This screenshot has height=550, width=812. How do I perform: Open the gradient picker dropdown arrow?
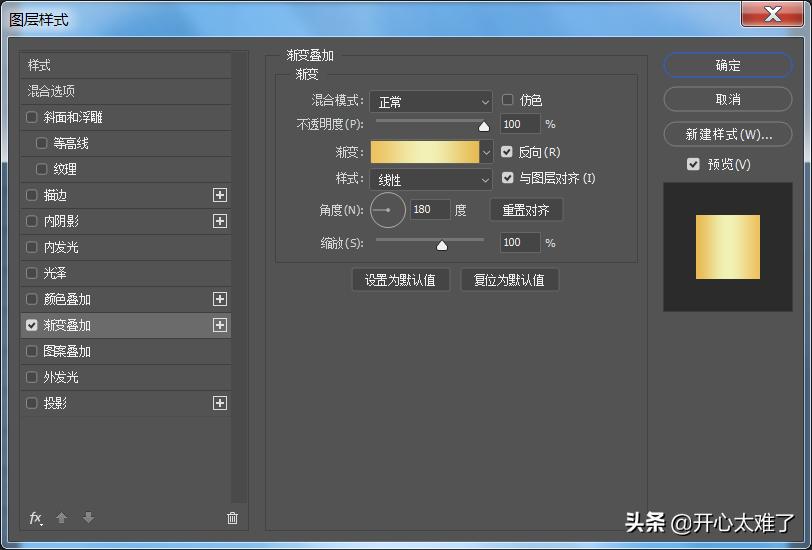[x=486, y=152]
